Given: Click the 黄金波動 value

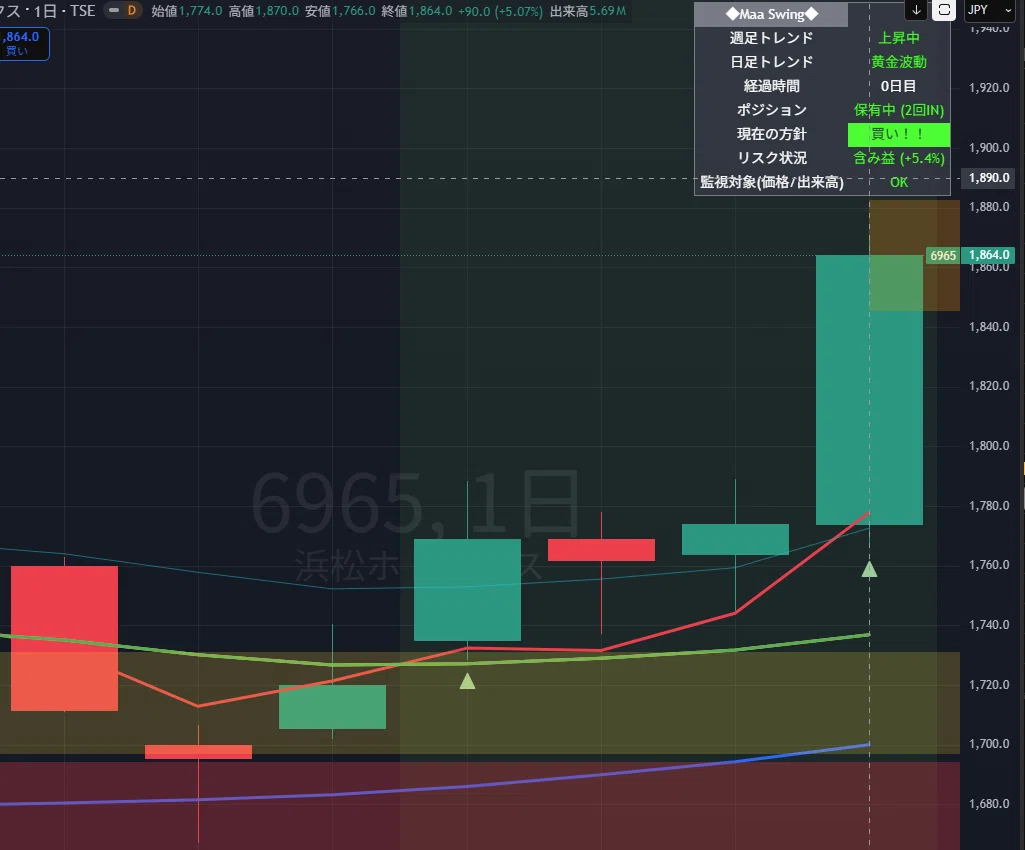Looking at the screenshot, I should [899, 62].
